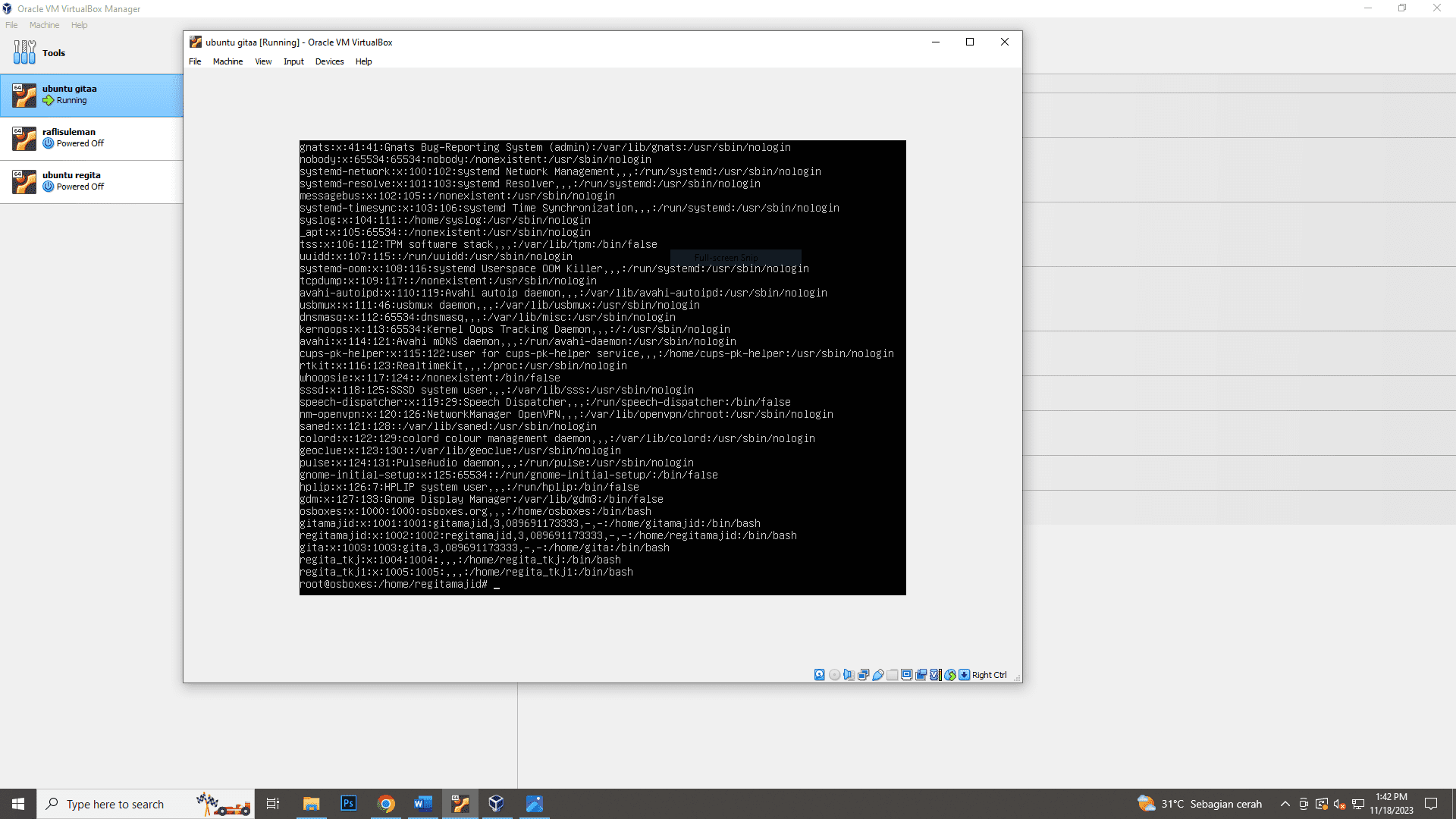Maximize the ubuntu gitaa VM window
1456x819 pixels.
(970, 42)
